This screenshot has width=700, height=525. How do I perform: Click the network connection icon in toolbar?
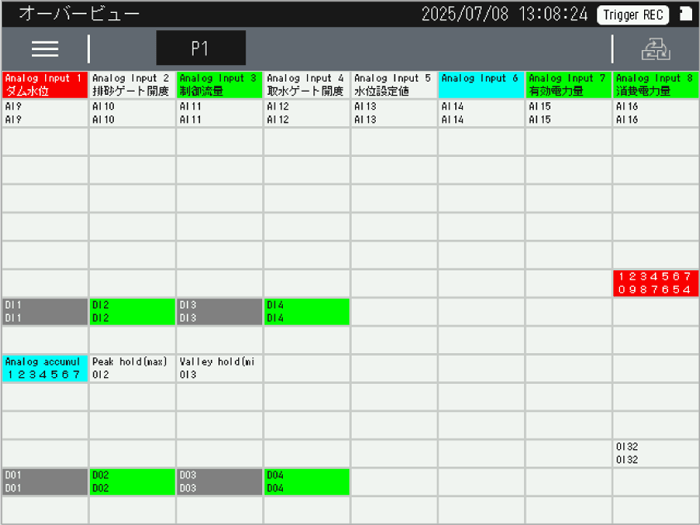tap(655, 49)
